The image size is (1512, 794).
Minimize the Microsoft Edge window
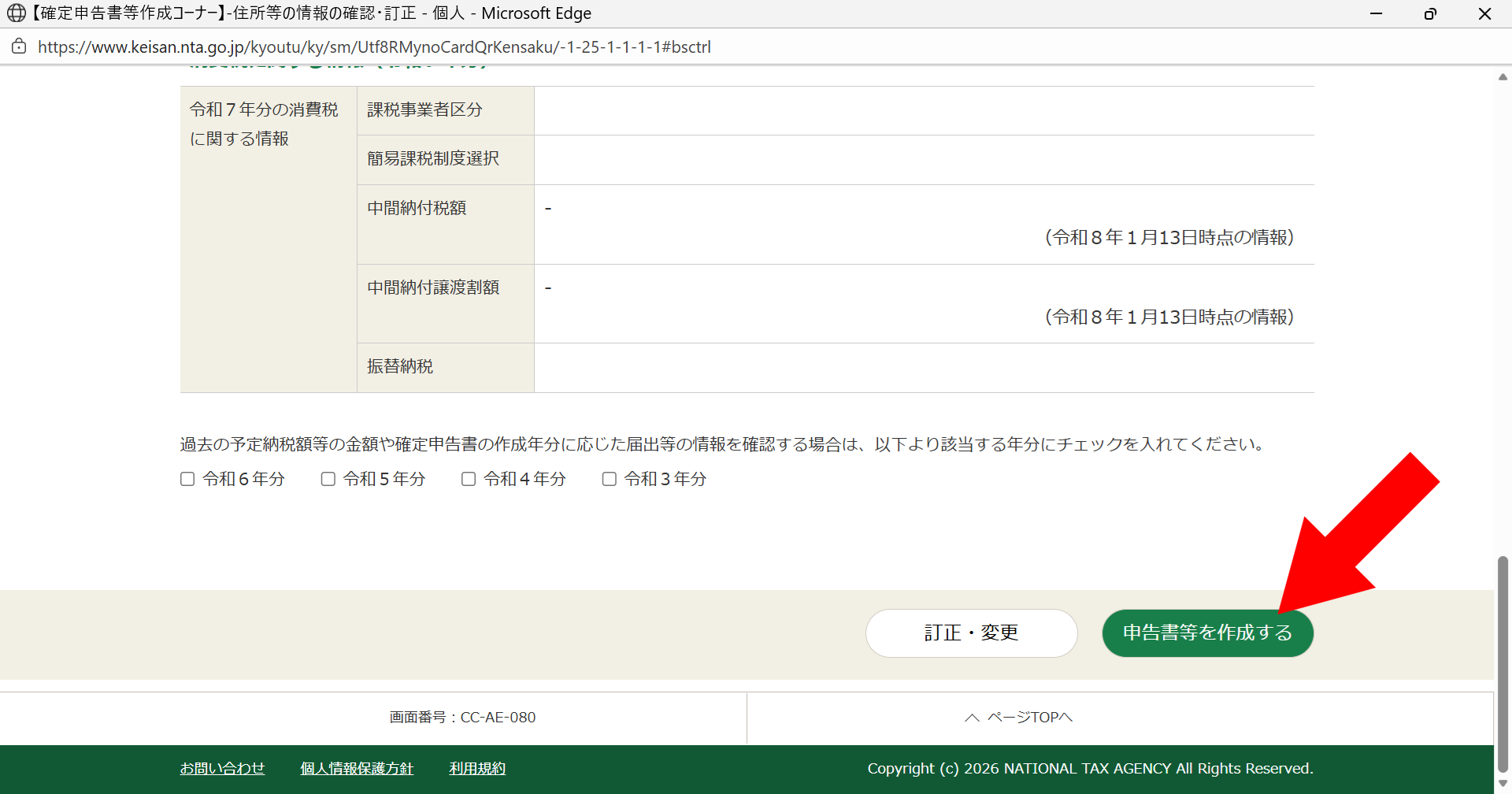click(x=1376, y=13)
